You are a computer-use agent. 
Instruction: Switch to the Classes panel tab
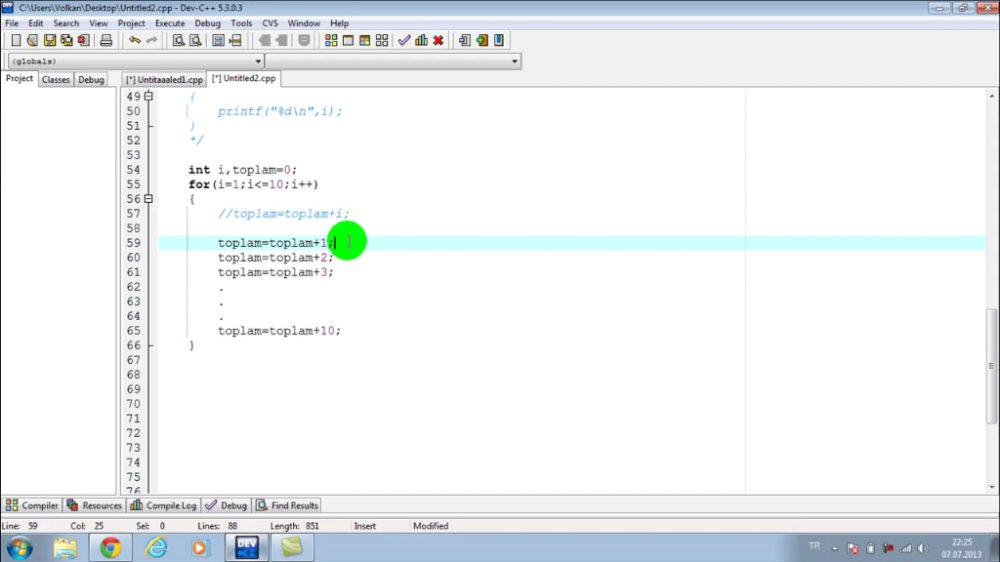55,80
